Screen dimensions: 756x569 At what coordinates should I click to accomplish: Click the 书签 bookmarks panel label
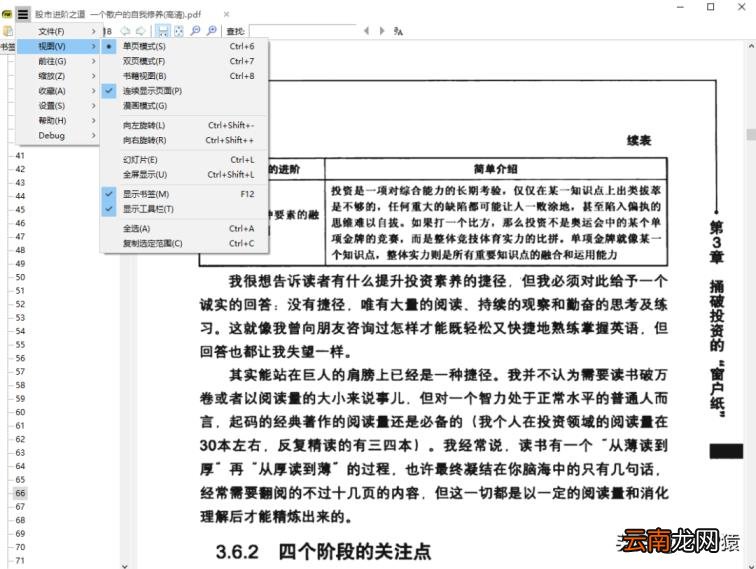click(7, 47)
